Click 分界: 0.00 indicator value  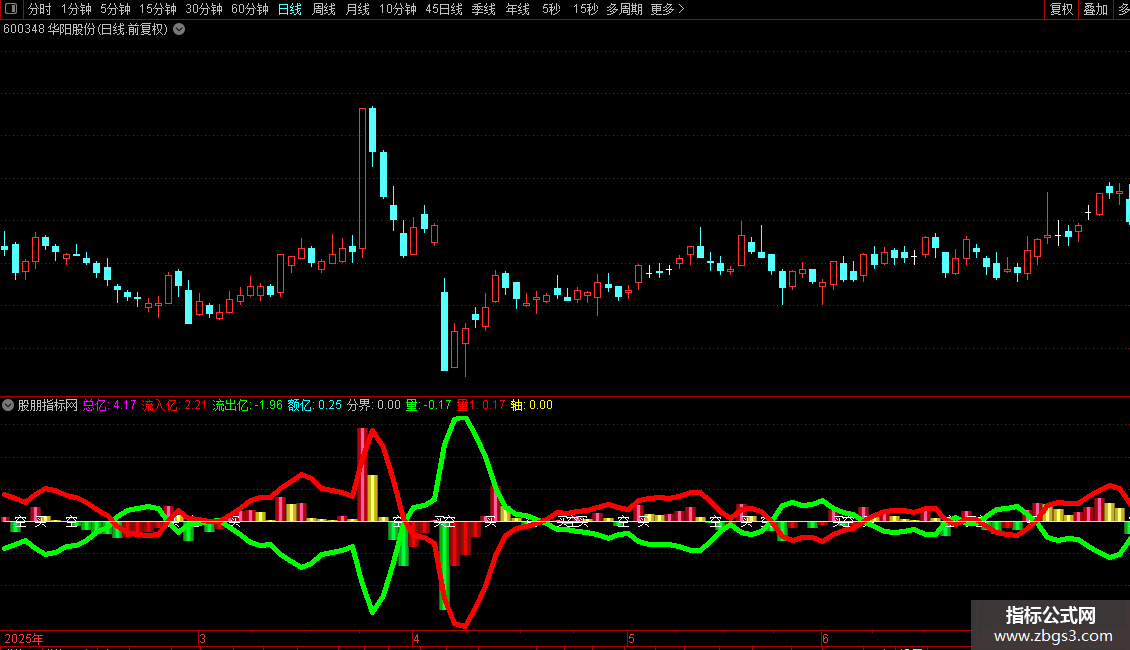click(373, 405)
